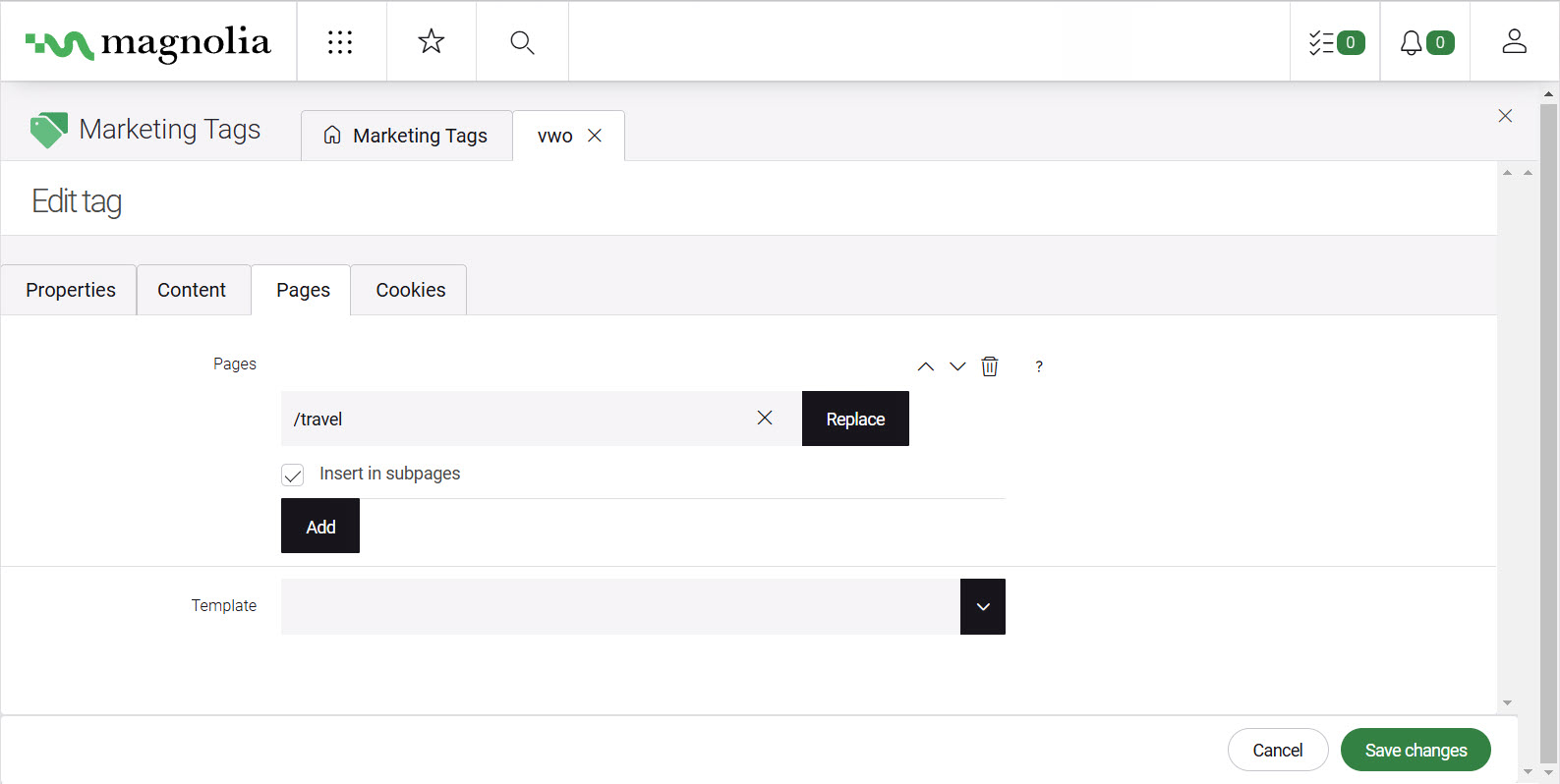Switch to the Properties tab
1560x784 pixels.
pyautogui.click(x=70, y=290)
